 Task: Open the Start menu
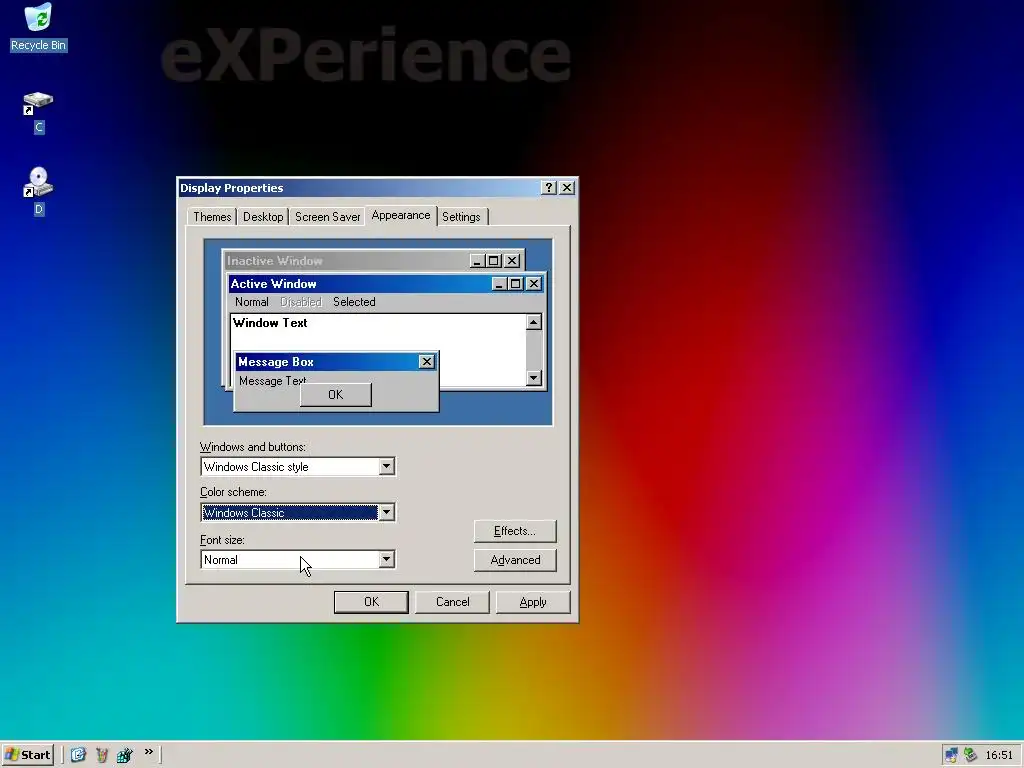27,755
